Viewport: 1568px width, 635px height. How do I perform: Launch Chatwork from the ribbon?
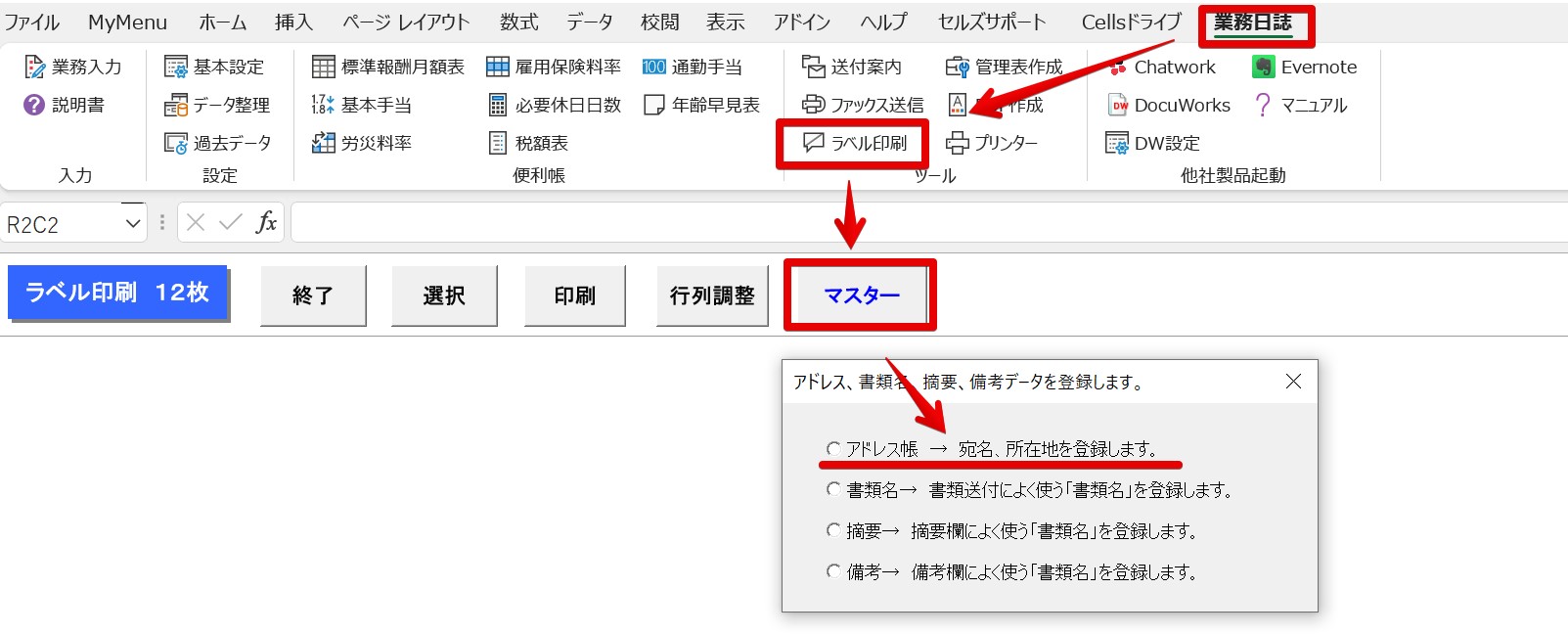[x=1161, y=67]
